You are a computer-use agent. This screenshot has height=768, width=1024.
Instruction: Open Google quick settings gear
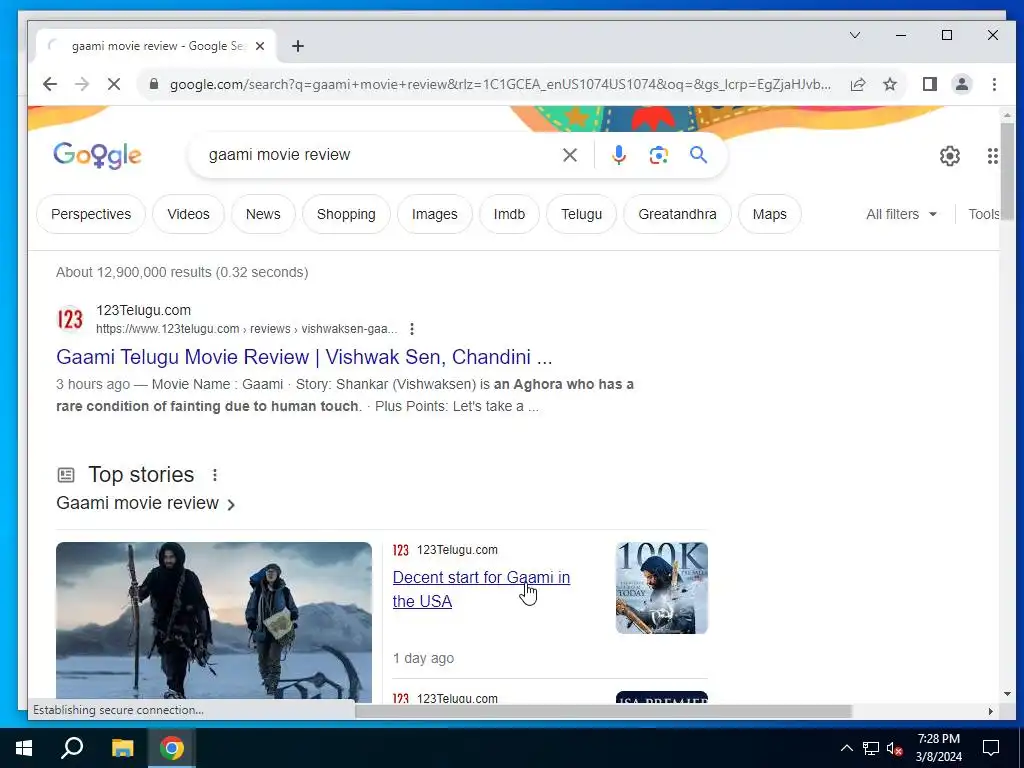950,155
